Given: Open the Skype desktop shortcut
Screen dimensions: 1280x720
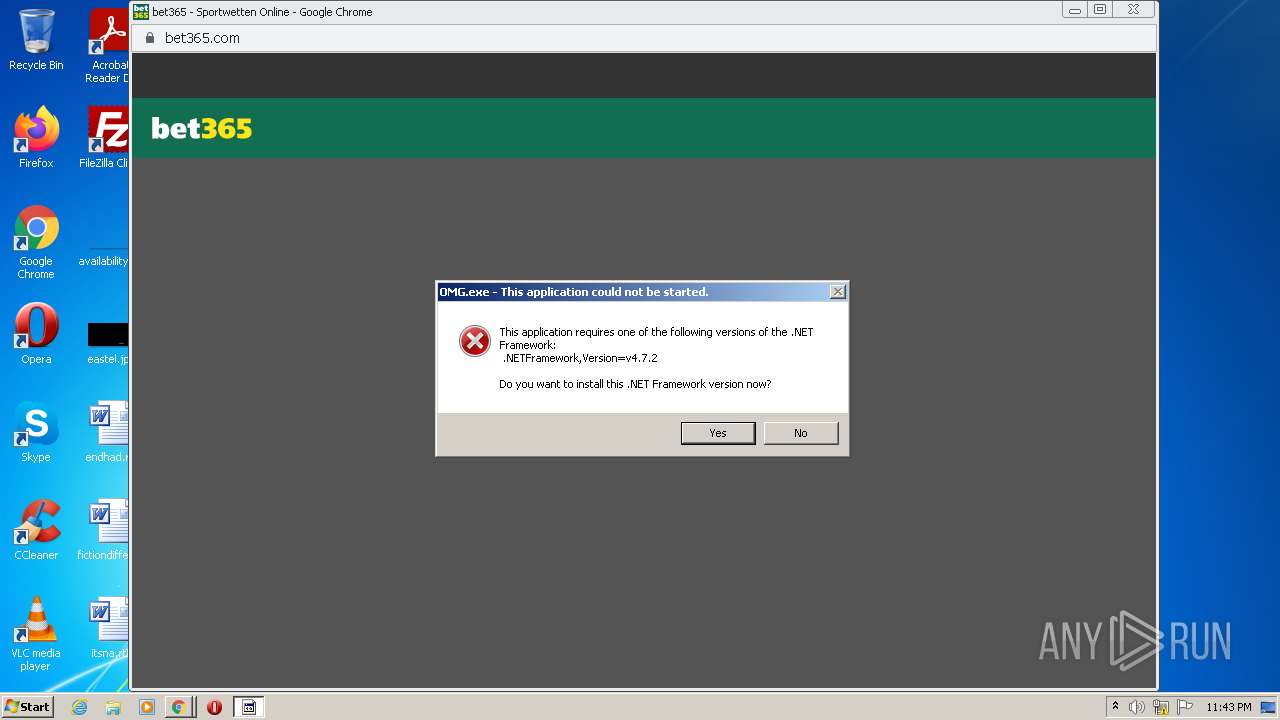Looking at the screenshot, I should point(36,432).
